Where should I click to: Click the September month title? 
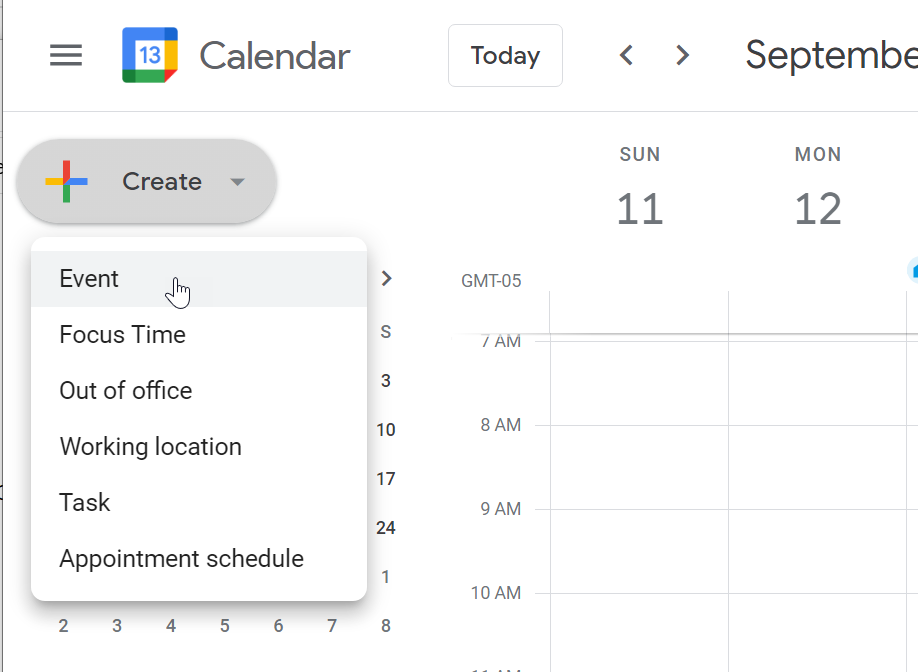830,56
